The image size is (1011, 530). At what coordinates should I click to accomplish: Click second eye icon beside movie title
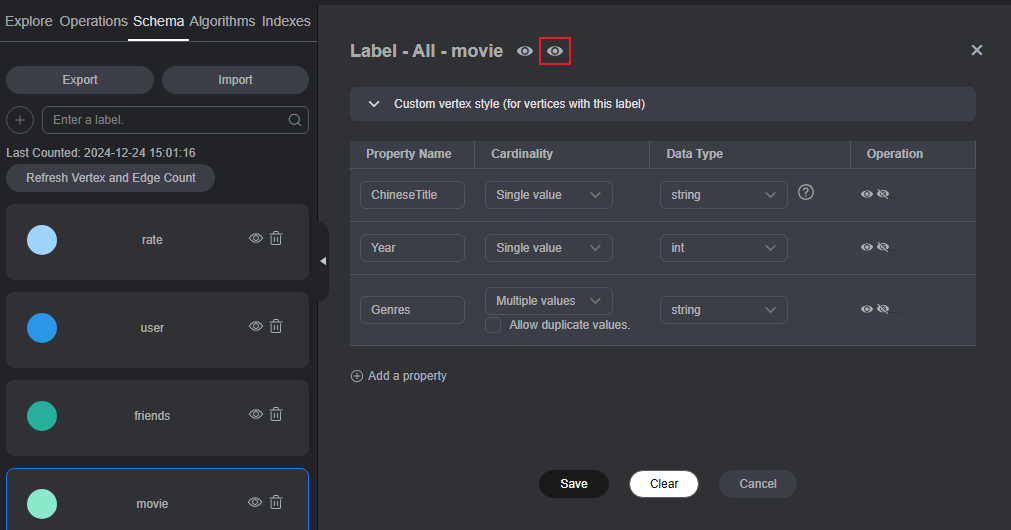555,51
